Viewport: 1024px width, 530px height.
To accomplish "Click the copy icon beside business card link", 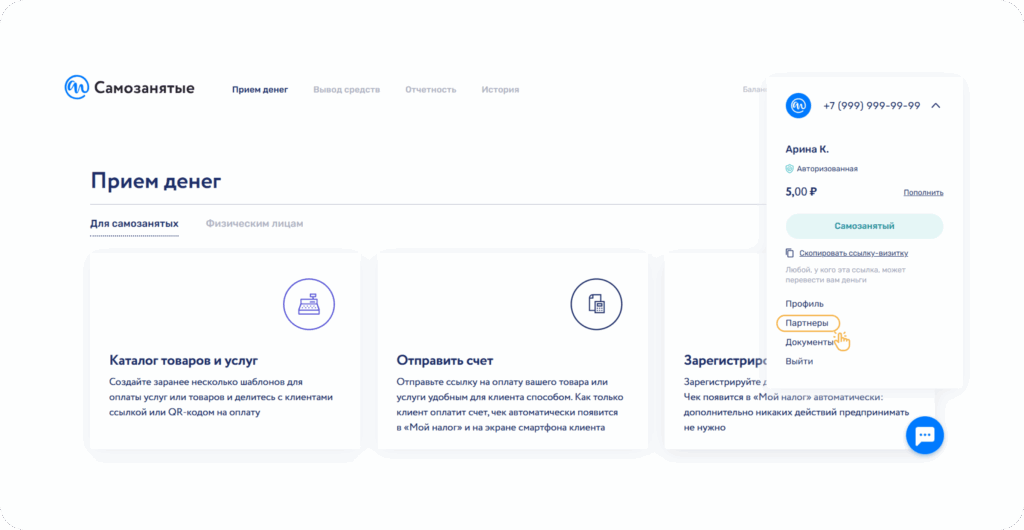I will tap(790, 253).
